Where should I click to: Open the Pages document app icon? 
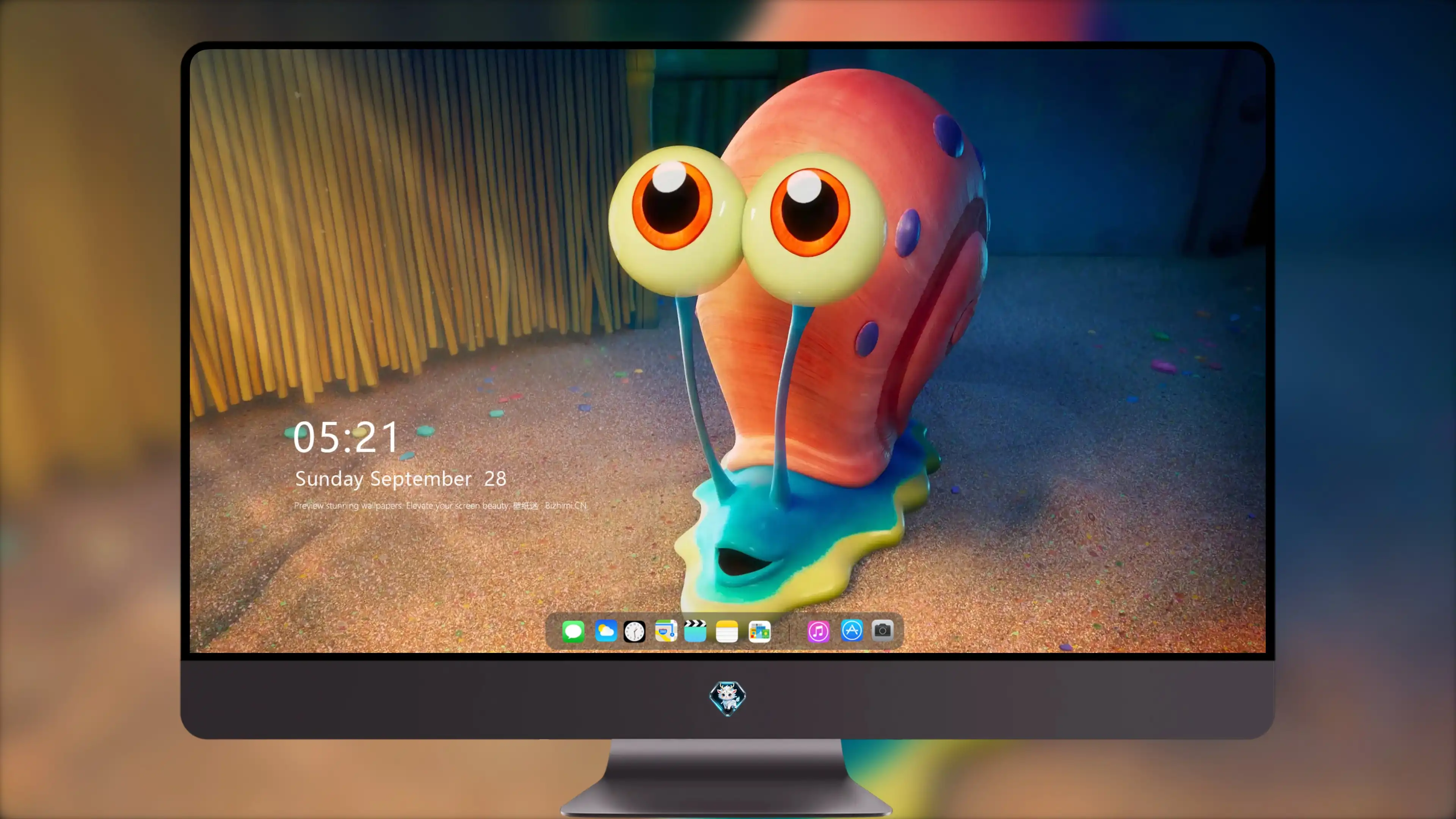coord(759,631)
